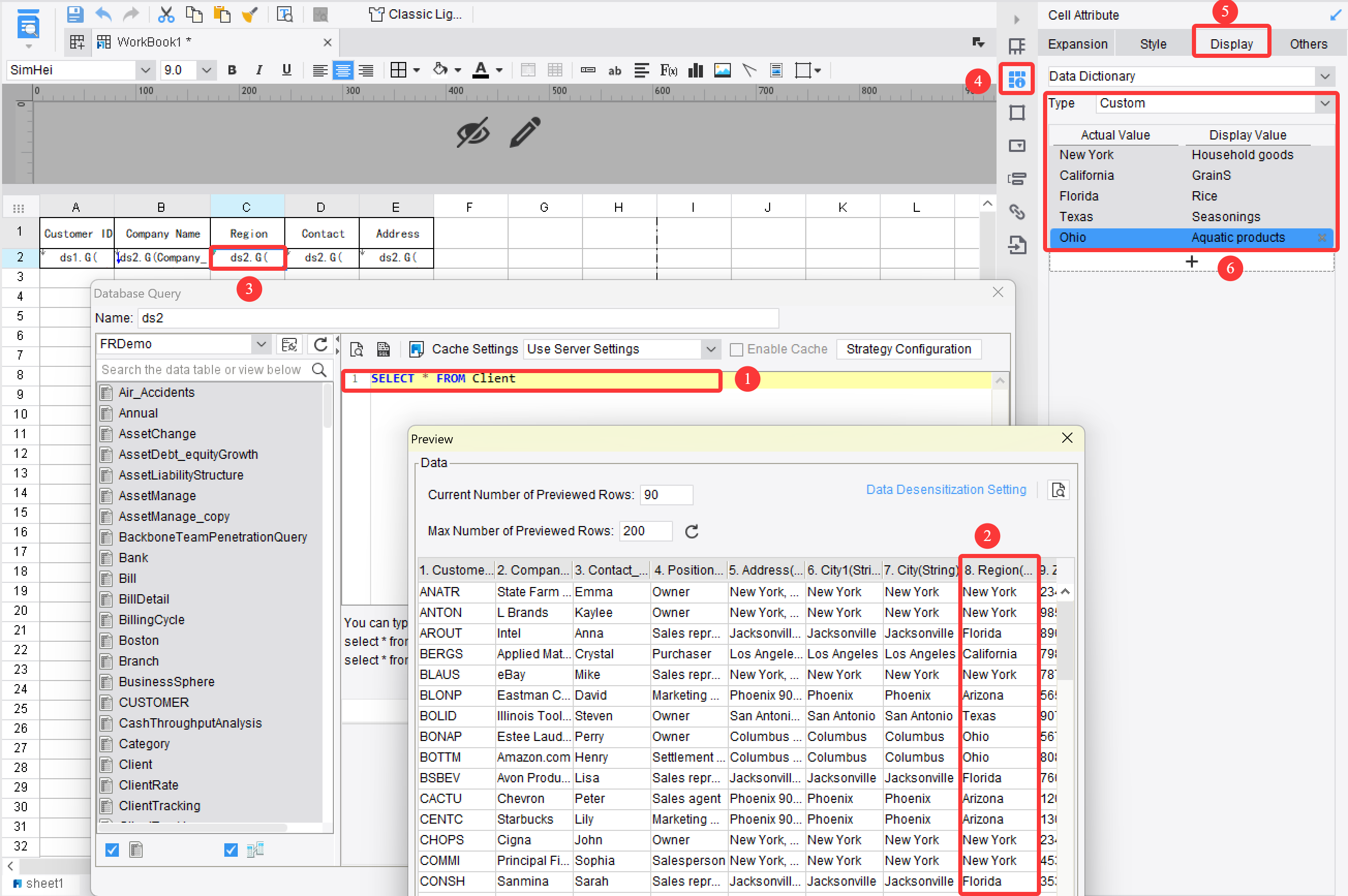Switch to the Expansion tab

[1077, 44]
